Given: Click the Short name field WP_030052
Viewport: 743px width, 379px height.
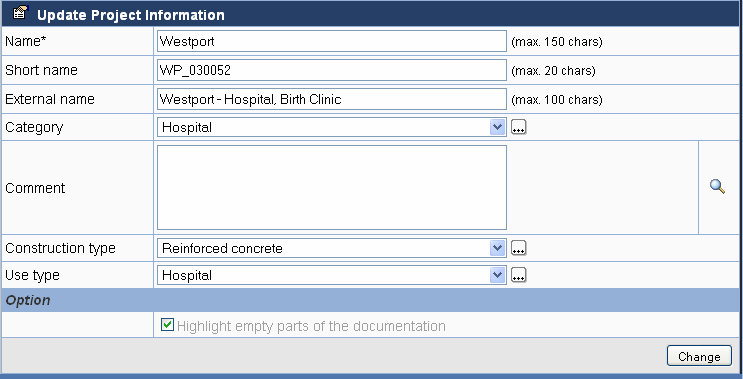Looking at the screenshot, I should point(332,70).
